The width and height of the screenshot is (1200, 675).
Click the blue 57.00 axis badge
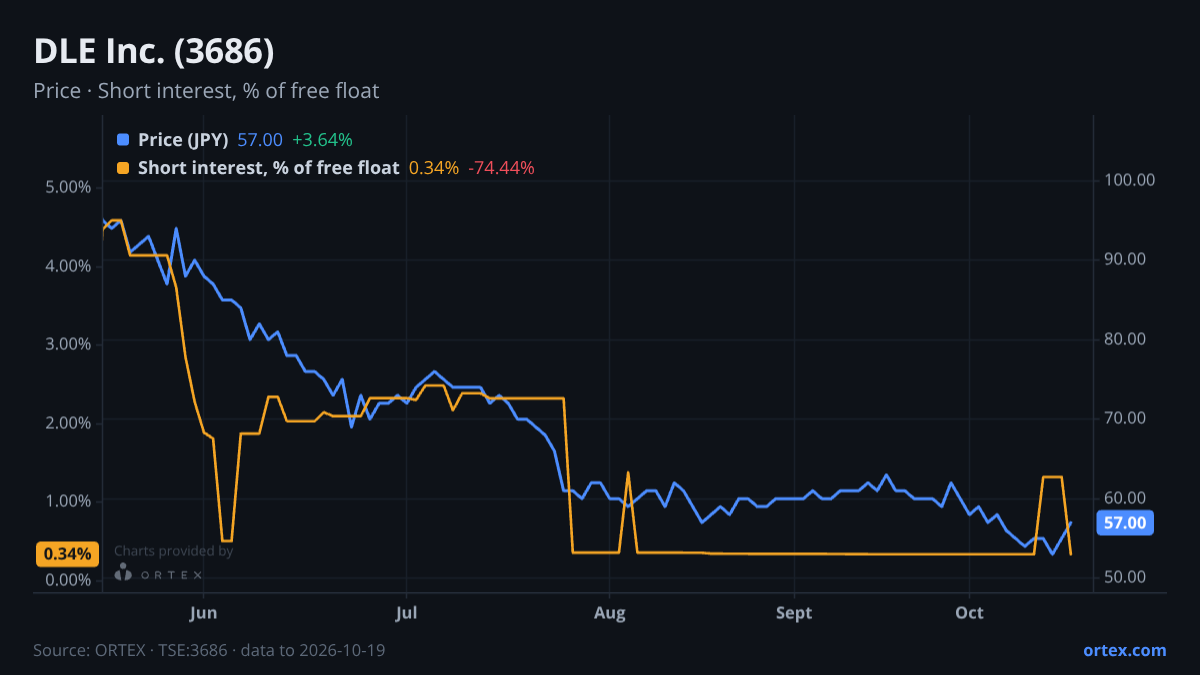tap(1125, 522)
